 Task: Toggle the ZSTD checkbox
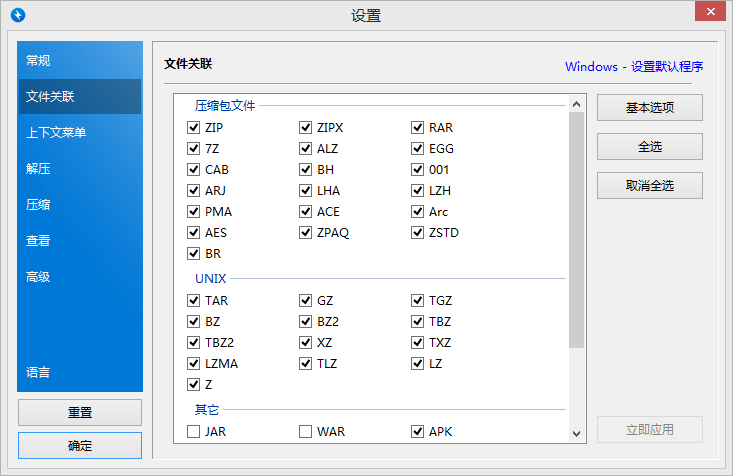click(417, 232)
